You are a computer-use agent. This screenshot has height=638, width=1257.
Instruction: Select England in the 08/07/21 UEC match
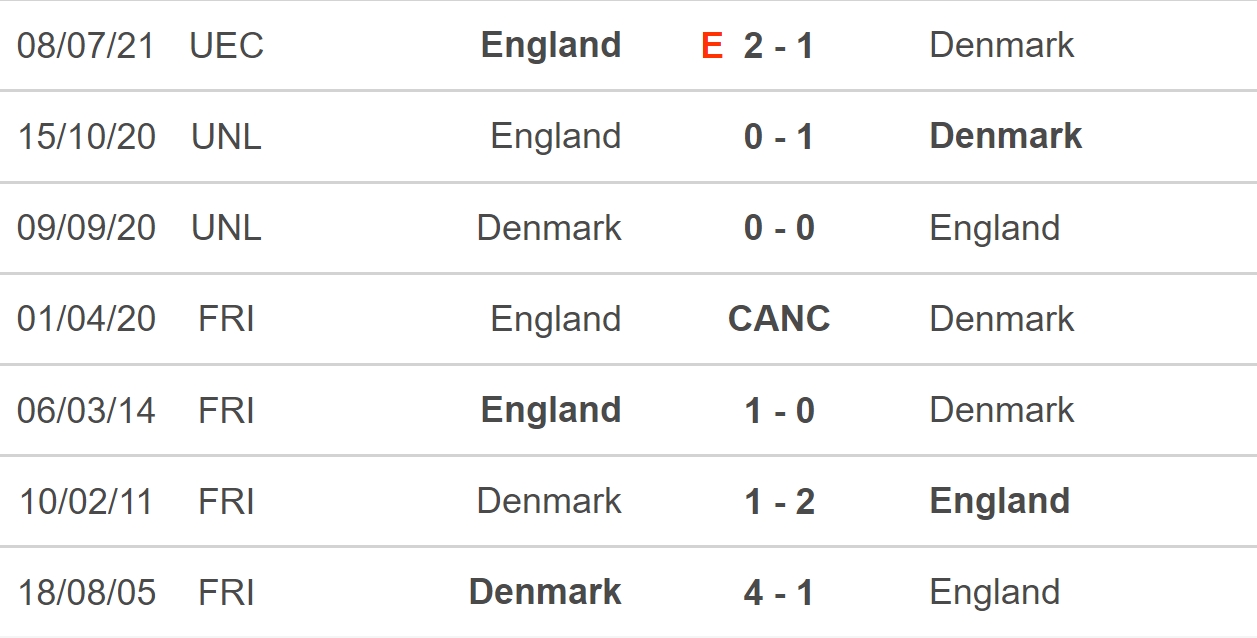coord(551,46)
